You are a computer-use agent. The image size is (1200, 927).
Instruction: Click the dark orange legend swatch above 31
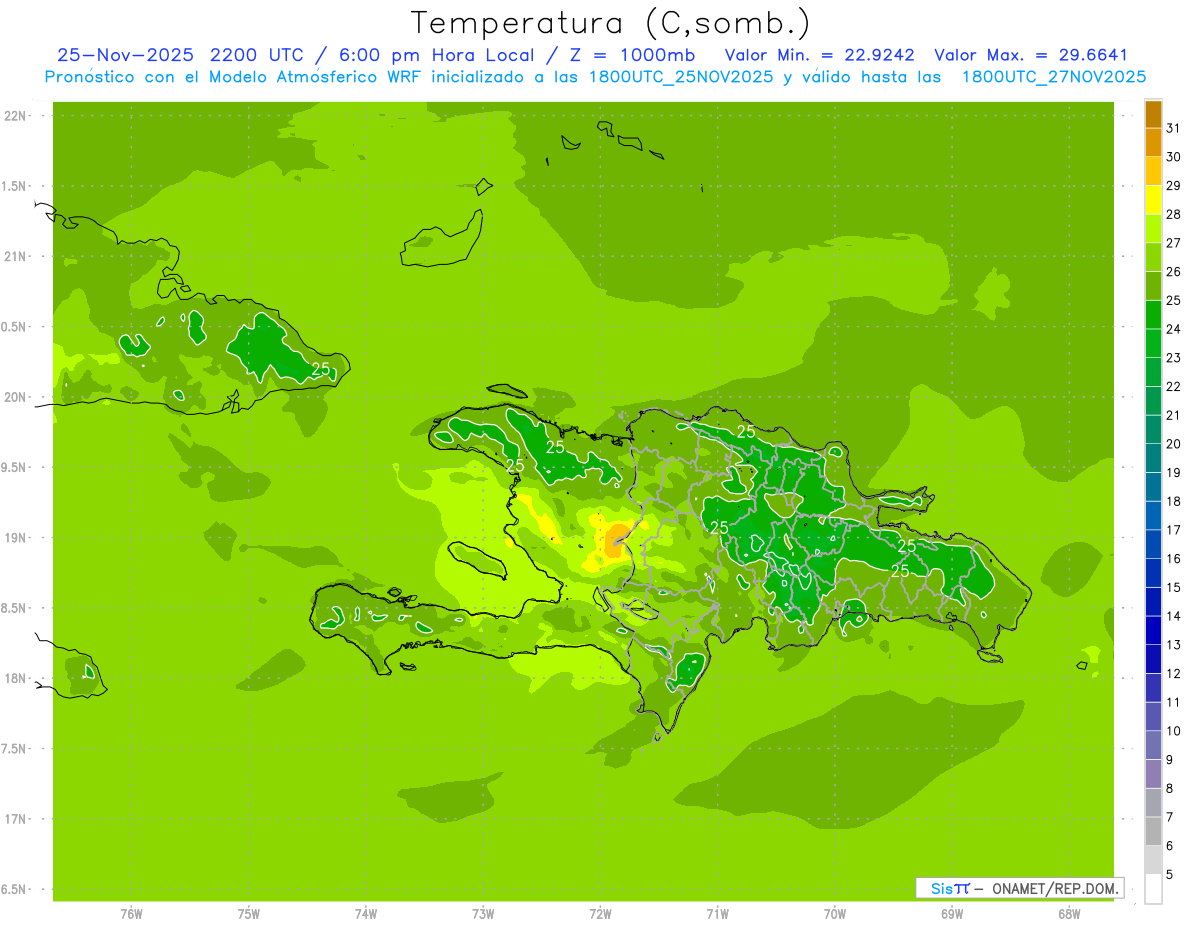tap(1153, 114)
